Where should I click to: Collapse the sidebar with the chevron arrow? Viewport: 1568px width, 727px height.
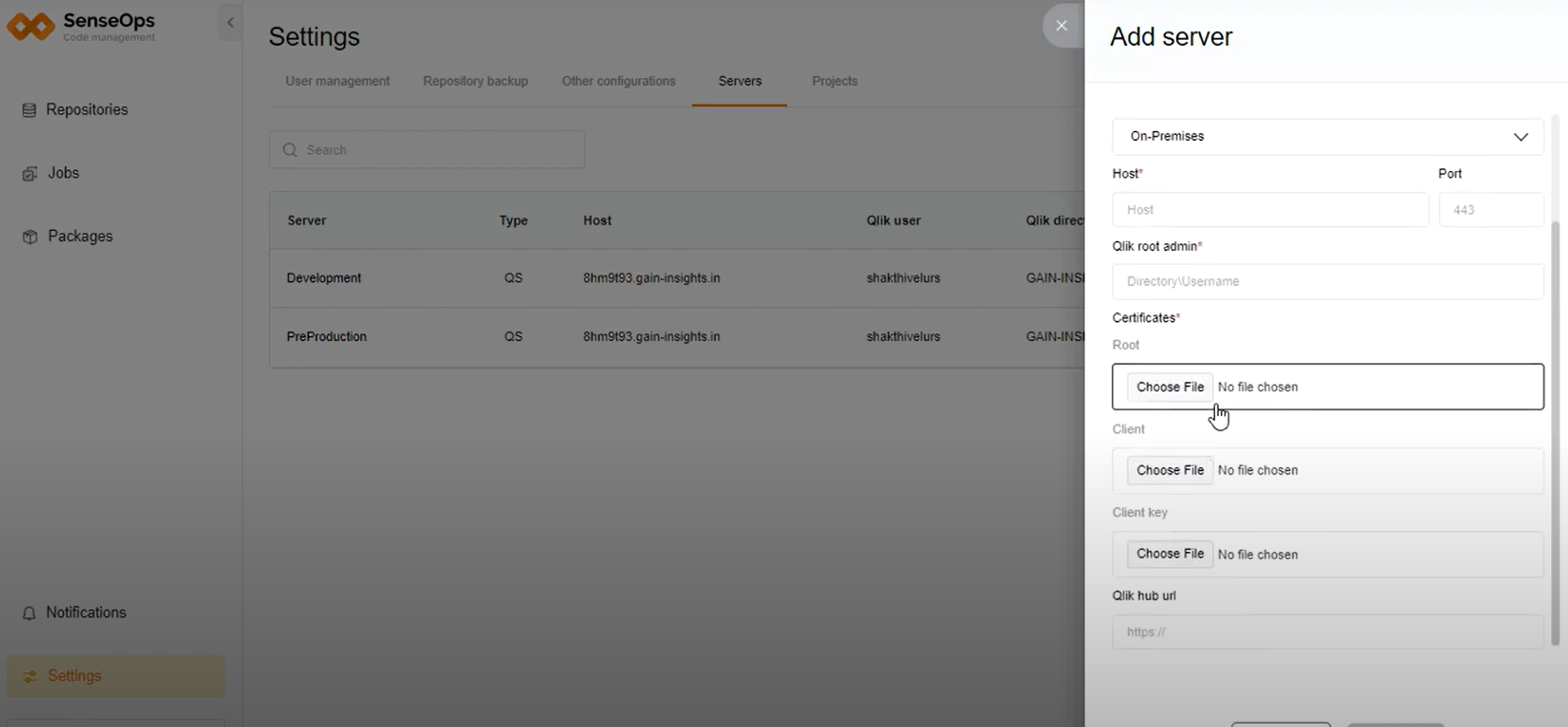pyautogui.click(x=230, y=23)
